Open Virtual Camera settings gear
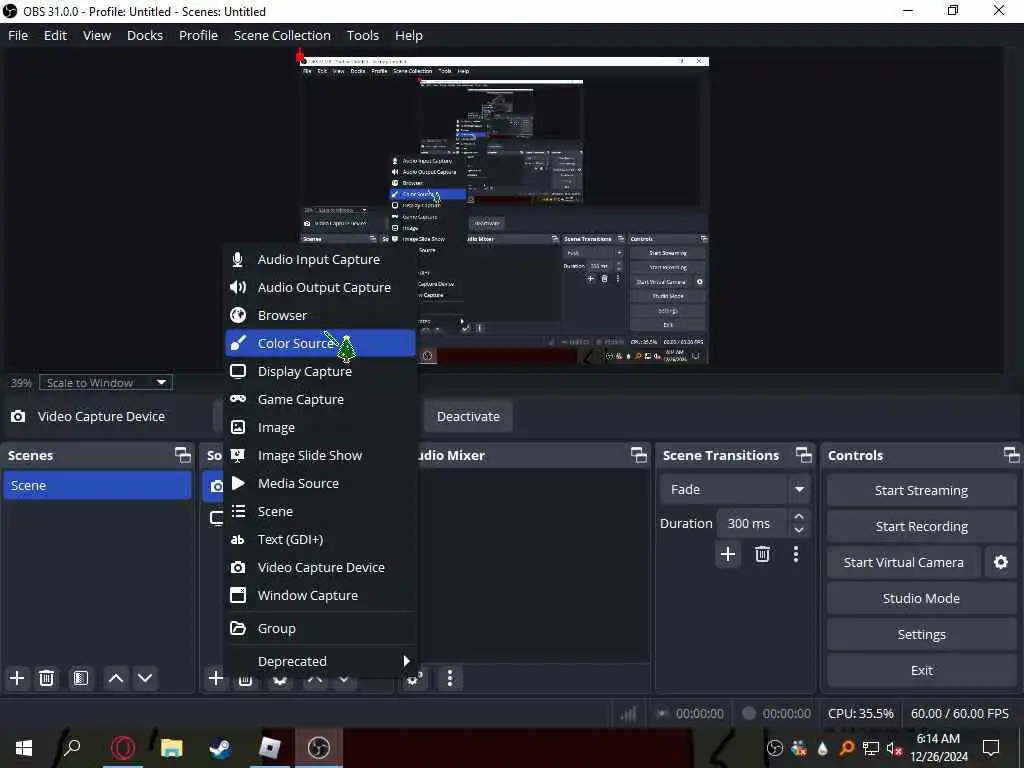Screen dimensions: 1024x768 pos(1000,562)
